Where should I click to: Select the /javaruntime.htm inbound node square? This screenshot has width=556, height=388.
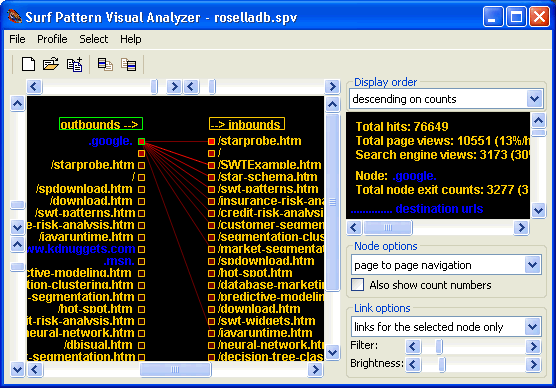(212, 333)
